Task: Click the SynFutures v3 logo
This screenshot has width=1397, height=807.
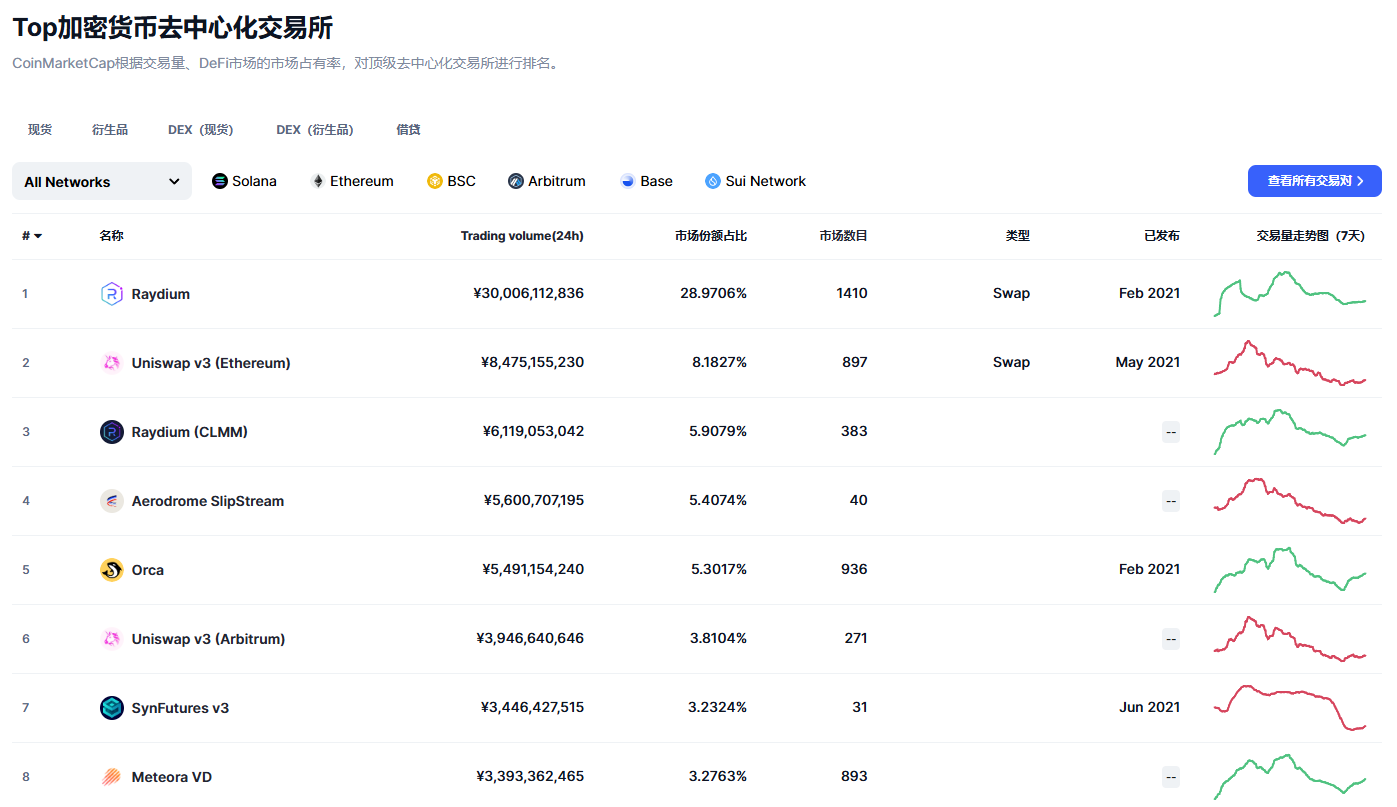Action: point(111,707)
